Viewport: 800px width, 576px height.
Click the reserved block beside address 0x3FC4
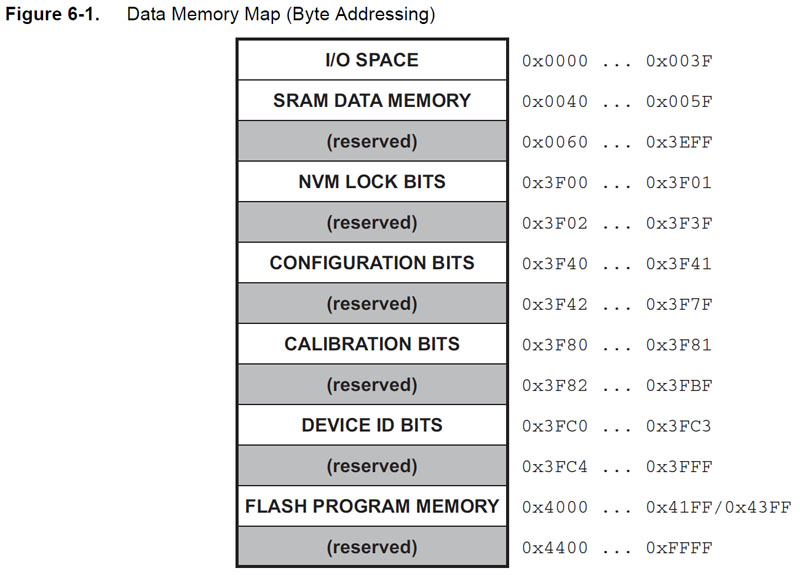372,466
